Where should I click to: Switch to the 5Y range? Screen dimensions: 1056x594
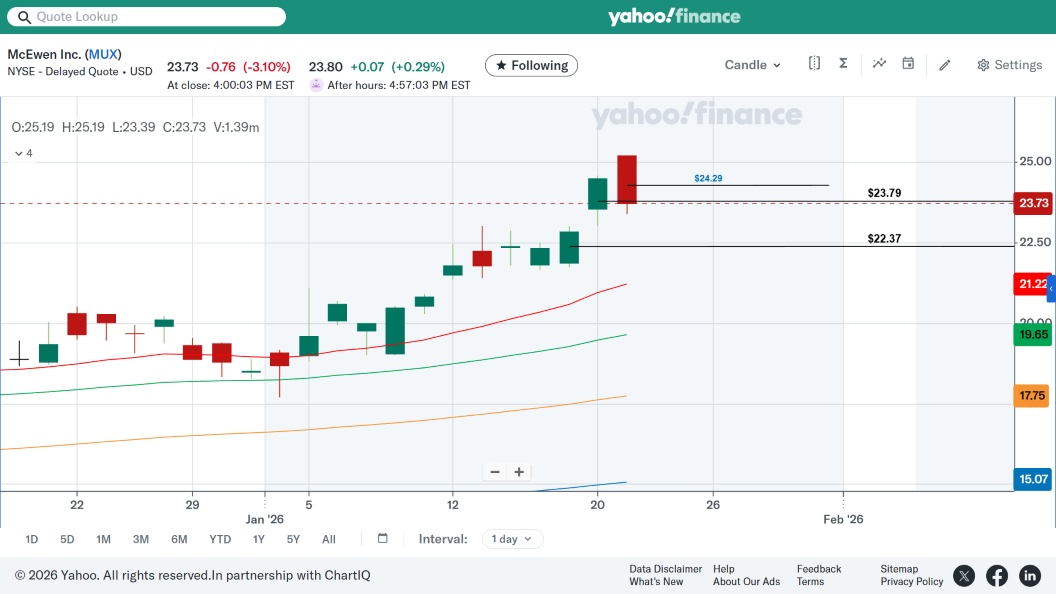click(x=293, y=540)
